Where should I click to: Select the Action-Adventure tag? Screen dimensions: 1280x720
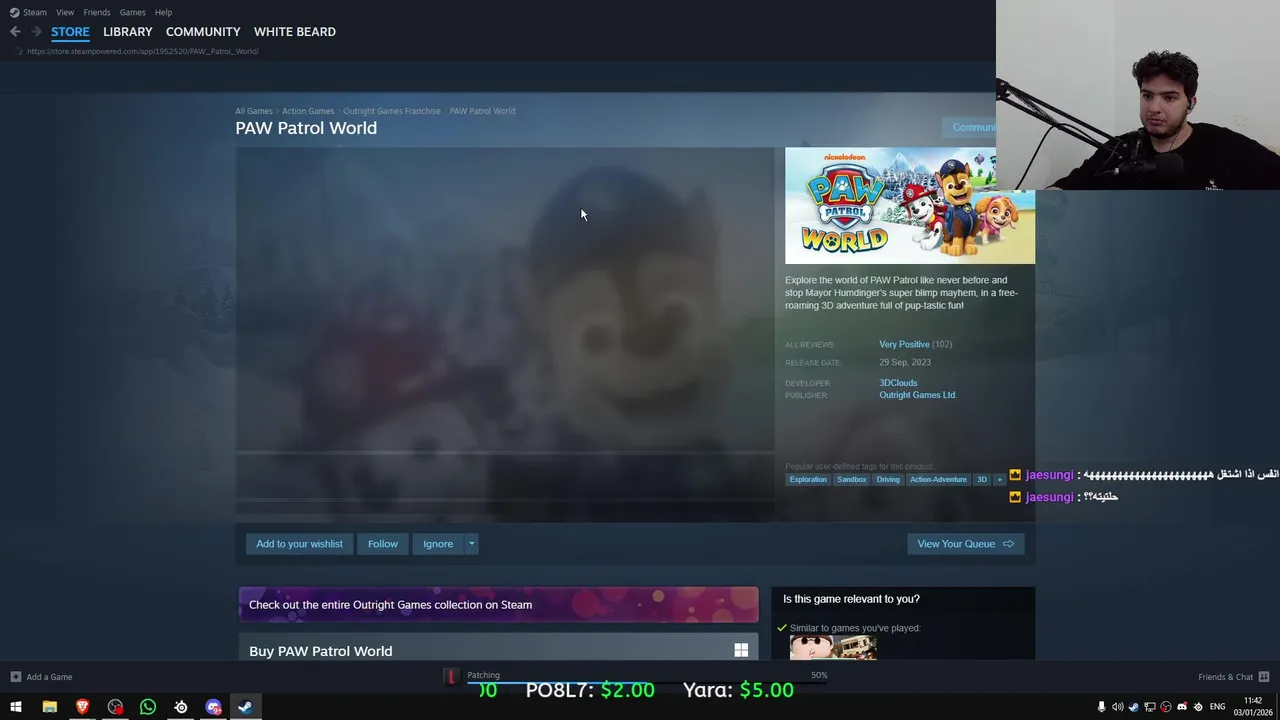click(x=938, y=480)
